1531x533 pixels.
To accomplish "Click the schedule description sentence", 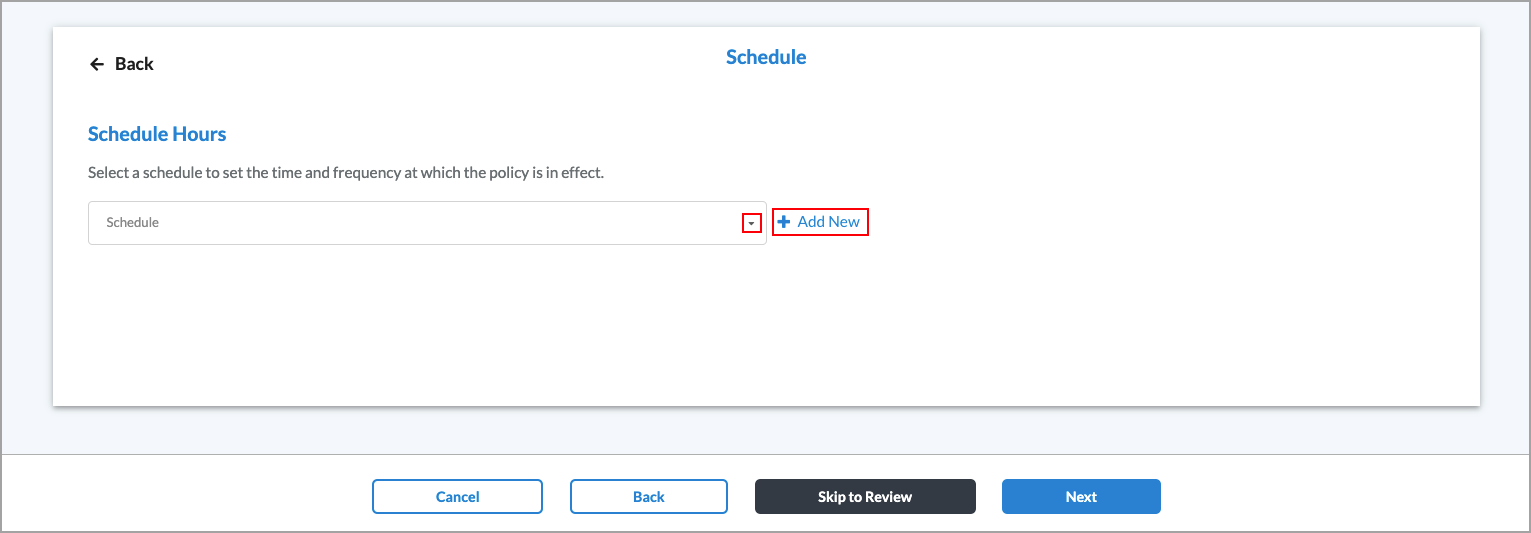I will (345, 173).
